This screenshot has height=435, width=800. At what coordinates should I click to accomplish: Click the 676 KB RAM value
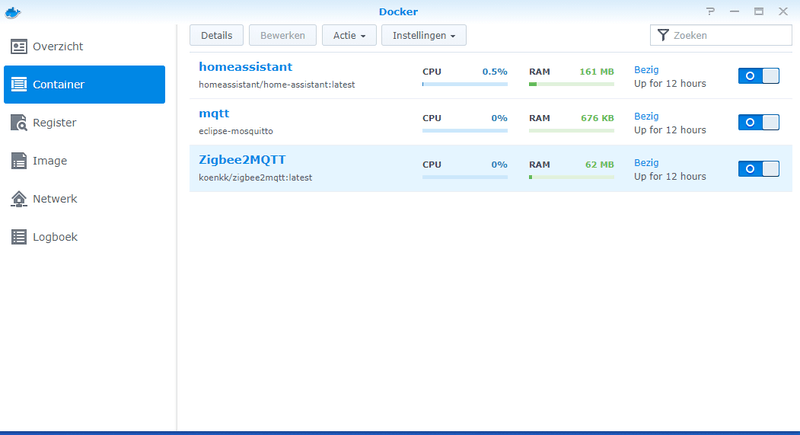[597, 118]
